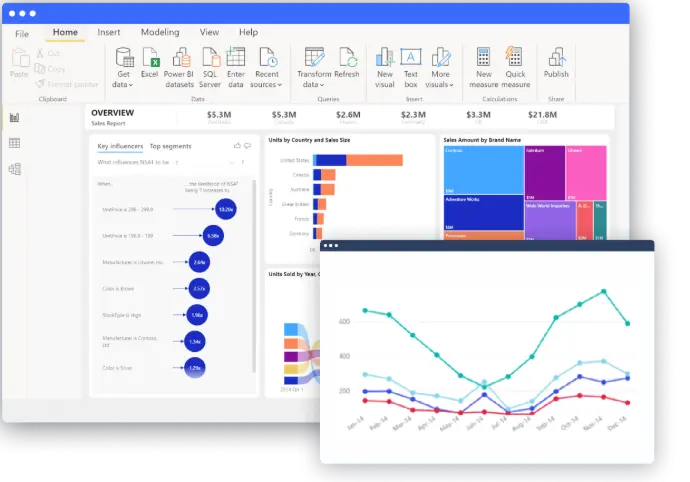
Task: Select the pink Litware treemap tile
Action: coord(586,173)
